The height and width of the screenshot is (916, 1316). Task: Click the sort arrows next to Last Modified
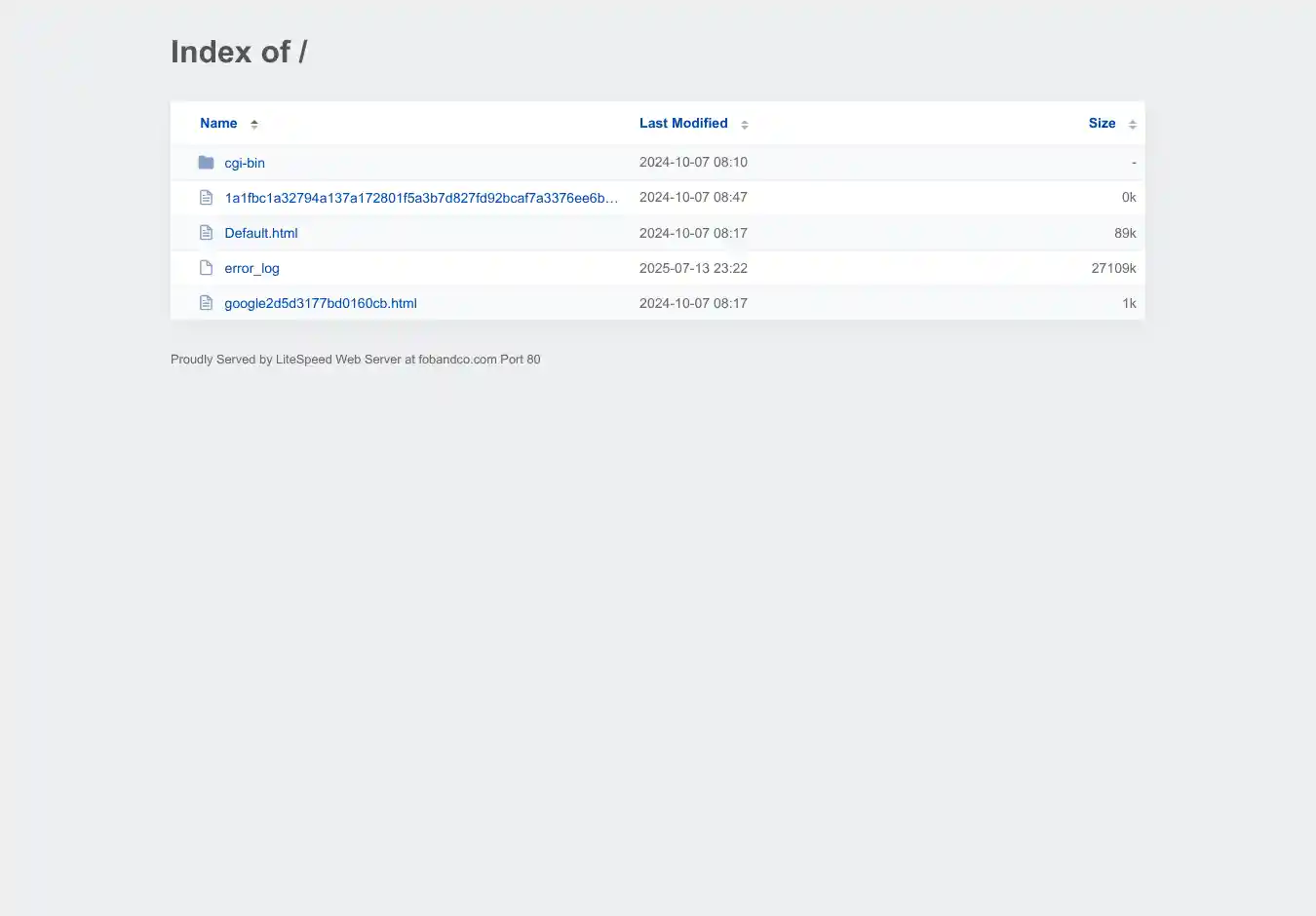(745, 124)
